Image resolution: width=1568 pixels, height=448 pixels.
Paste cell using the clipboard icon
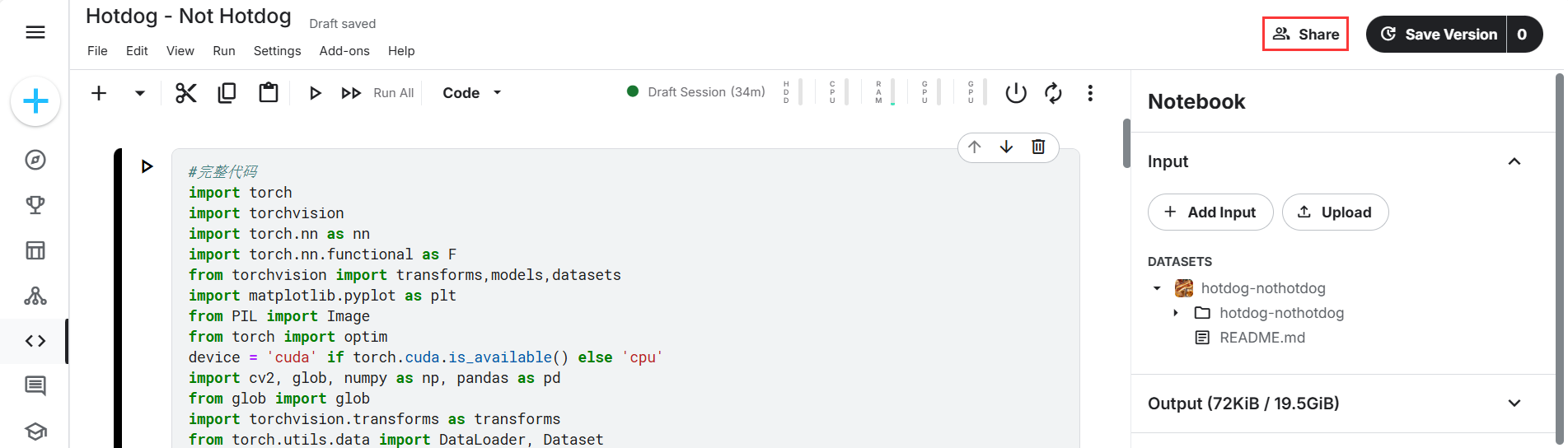pos(269,93)
